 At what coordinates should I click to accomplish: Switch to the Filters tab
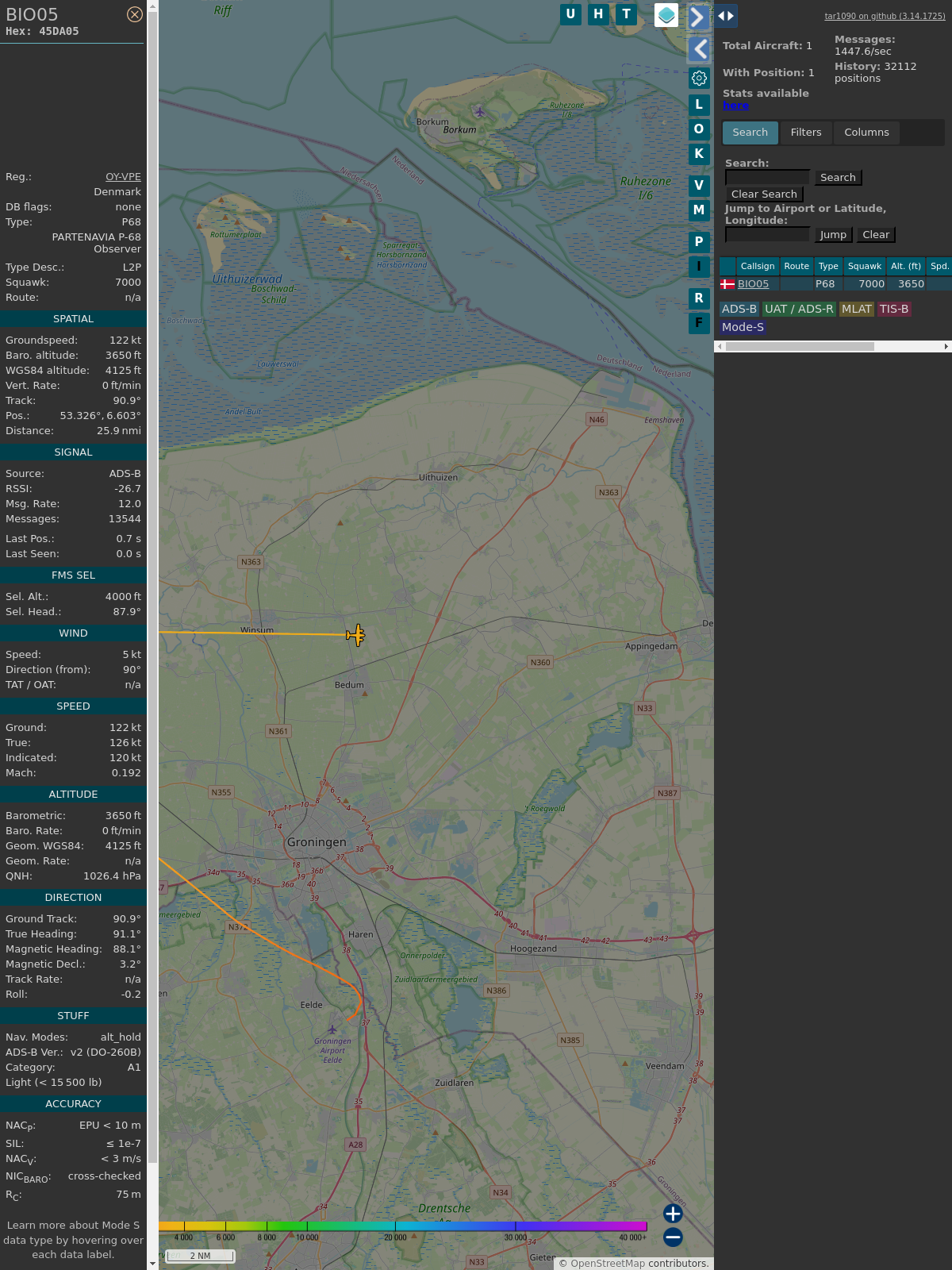(806, 133)
